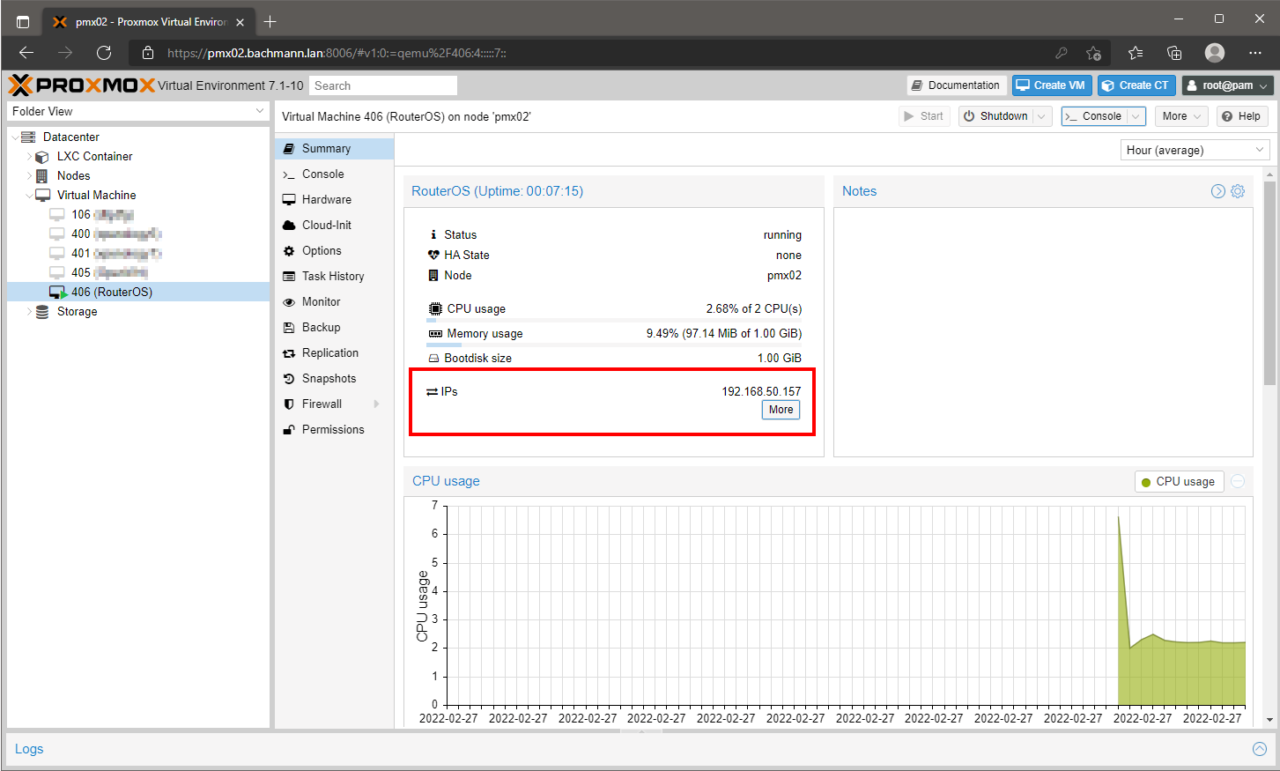Click the IP address 192.168.50.157
The height and width of the screenshot is (771, 1280).
(x=761, y=391)
